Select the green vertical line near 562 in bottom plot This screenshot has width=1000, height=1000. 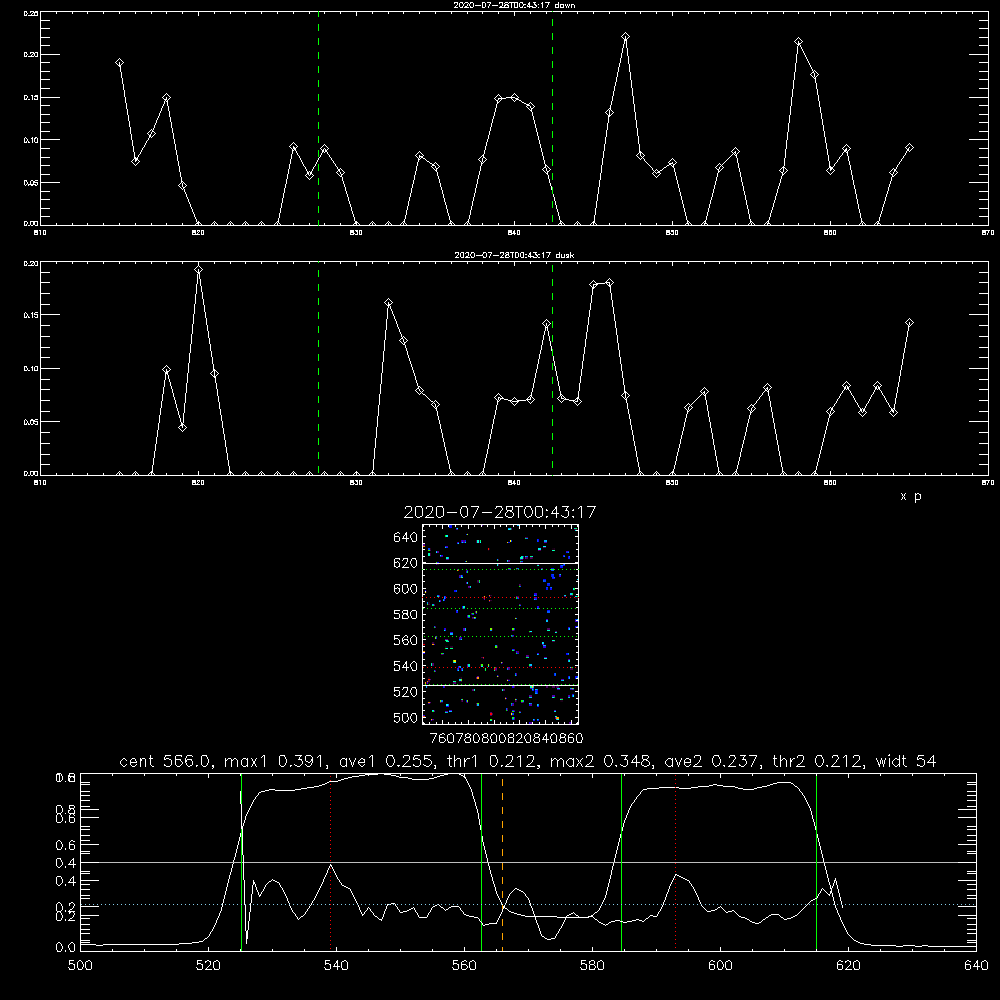pyautogui.click(x=482, y=862)
